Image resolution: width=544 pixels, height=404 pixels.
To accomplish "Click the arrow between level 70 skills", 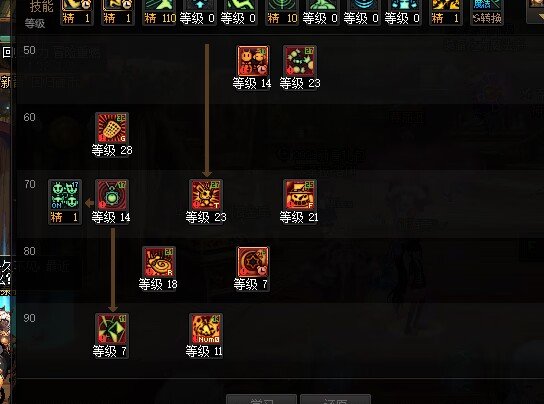I will point(89,203).
